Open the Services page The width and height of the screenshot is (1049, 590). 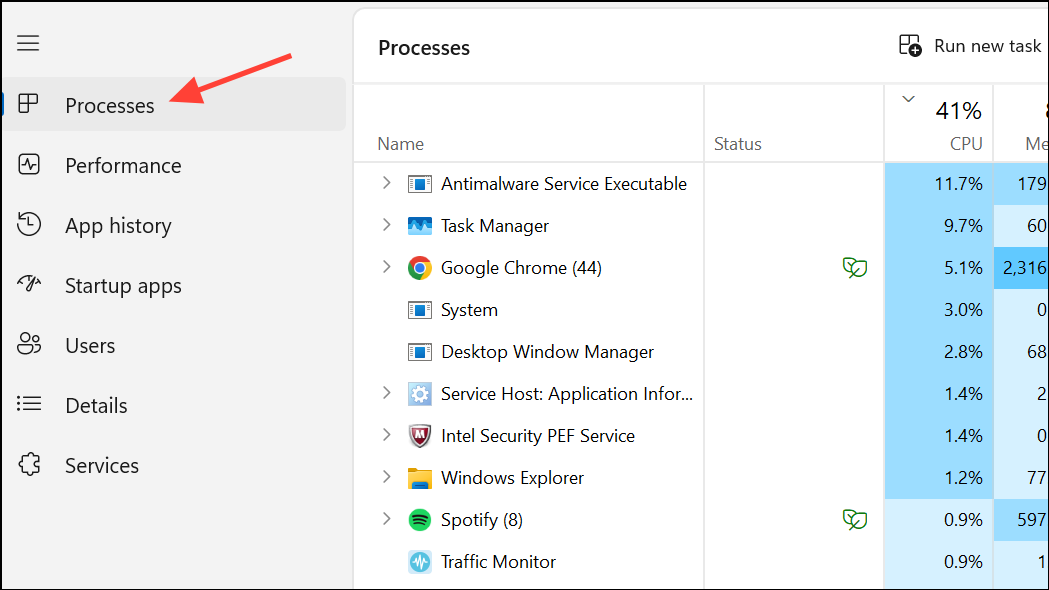102,466
